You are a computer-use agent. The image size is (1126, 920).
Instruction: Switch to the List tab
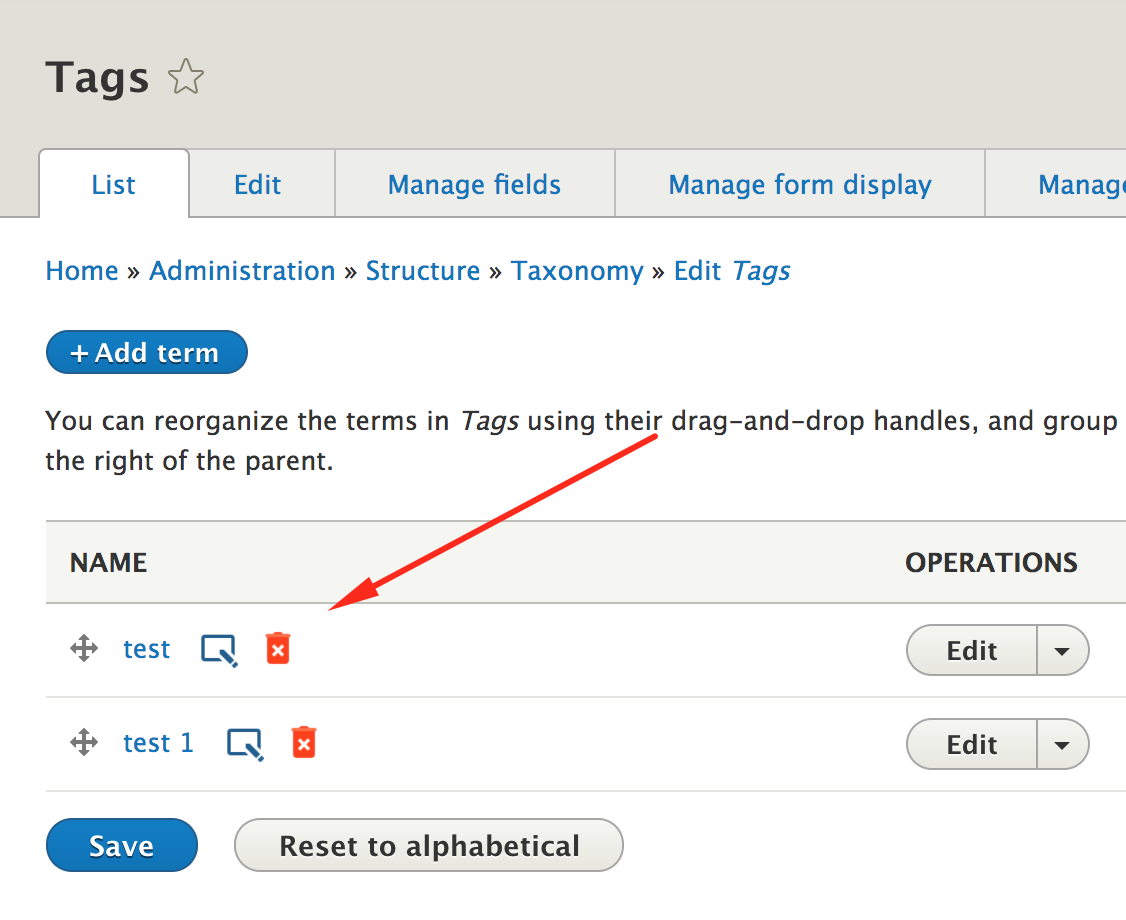pyautogui.click(x=114, y=185)
